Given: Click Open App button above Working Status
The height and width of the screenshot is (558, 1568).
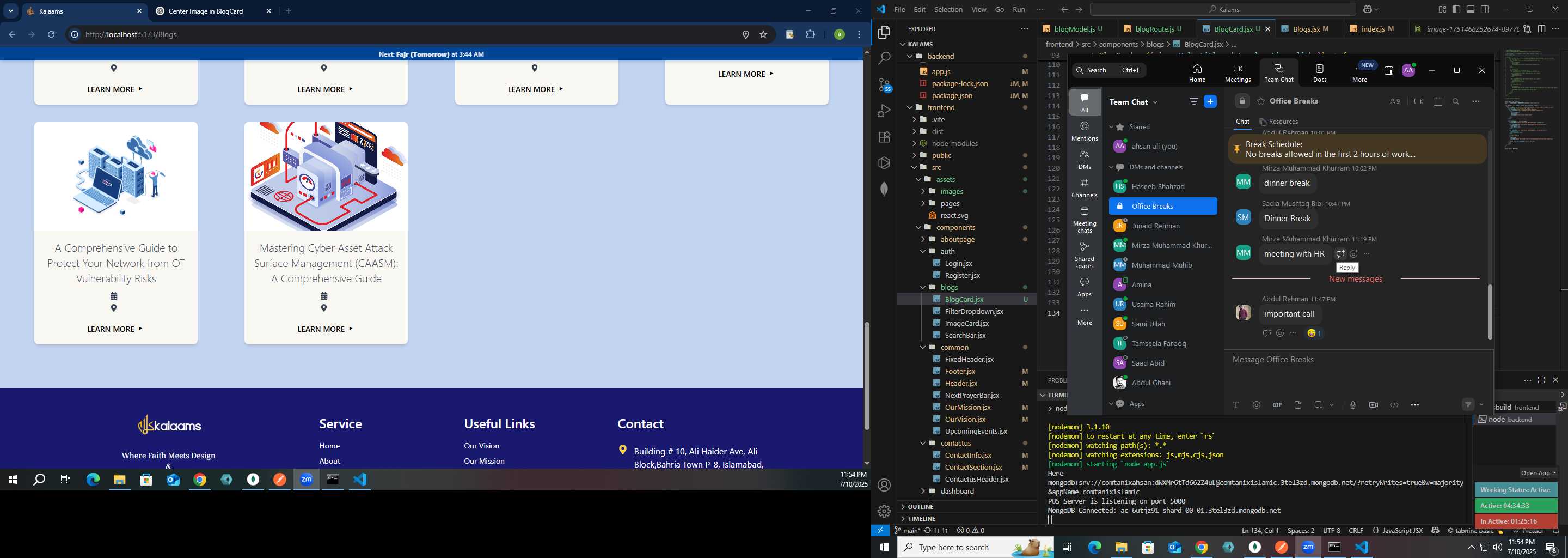Looking at the screenshot, I should 1538,474.
